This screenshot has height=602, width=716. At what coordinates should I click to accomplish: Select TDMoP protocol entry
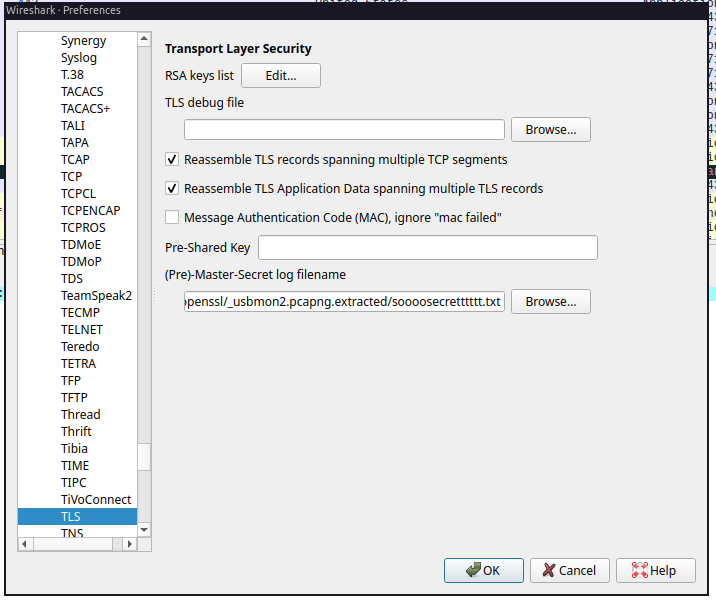click(81, 261)
